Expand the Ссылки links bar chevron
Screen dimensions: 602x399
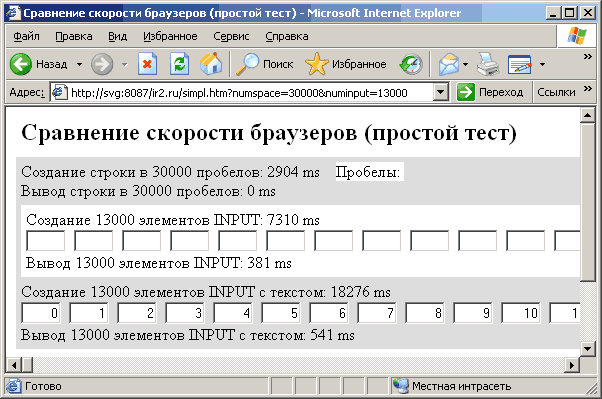click(x=587, y=89)
